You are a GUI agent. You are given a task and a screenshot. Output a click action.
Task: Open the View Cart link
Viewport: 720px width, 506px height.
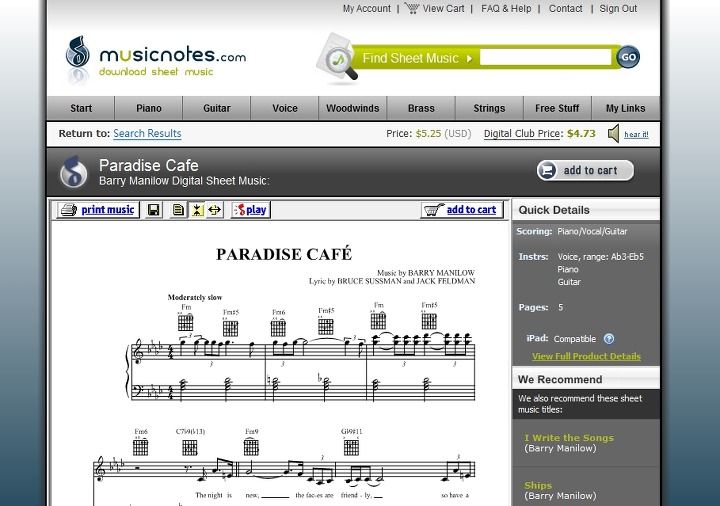443,9
